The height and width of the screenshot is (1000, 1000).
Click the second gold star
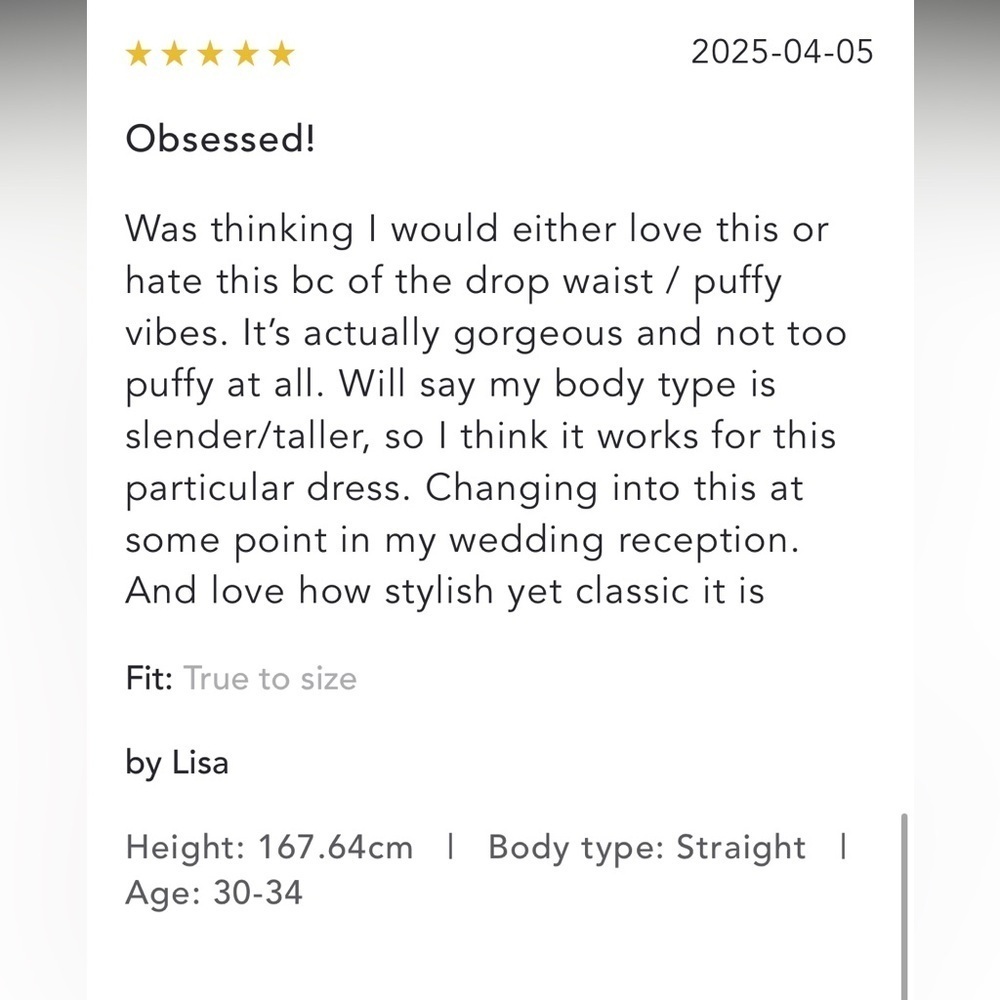click(x=174, y=54)
